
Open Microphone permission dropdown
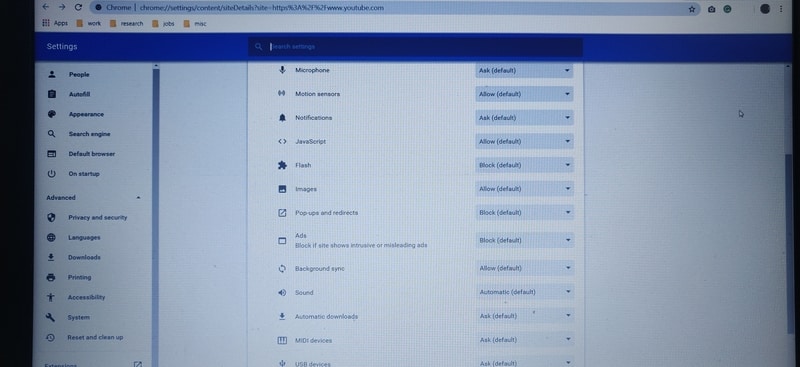524,70
